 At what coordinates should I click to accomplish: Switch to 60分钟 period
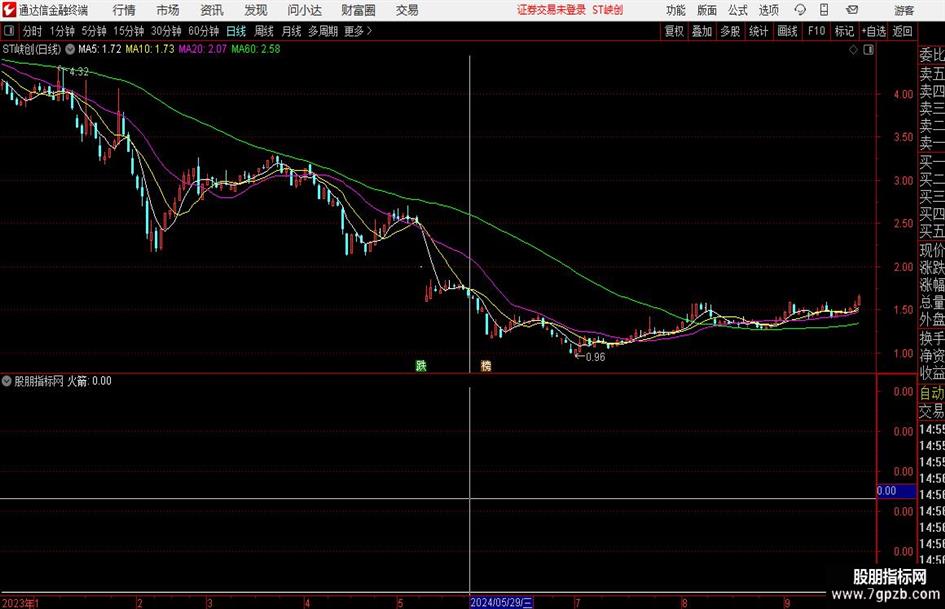click(204, 31)
